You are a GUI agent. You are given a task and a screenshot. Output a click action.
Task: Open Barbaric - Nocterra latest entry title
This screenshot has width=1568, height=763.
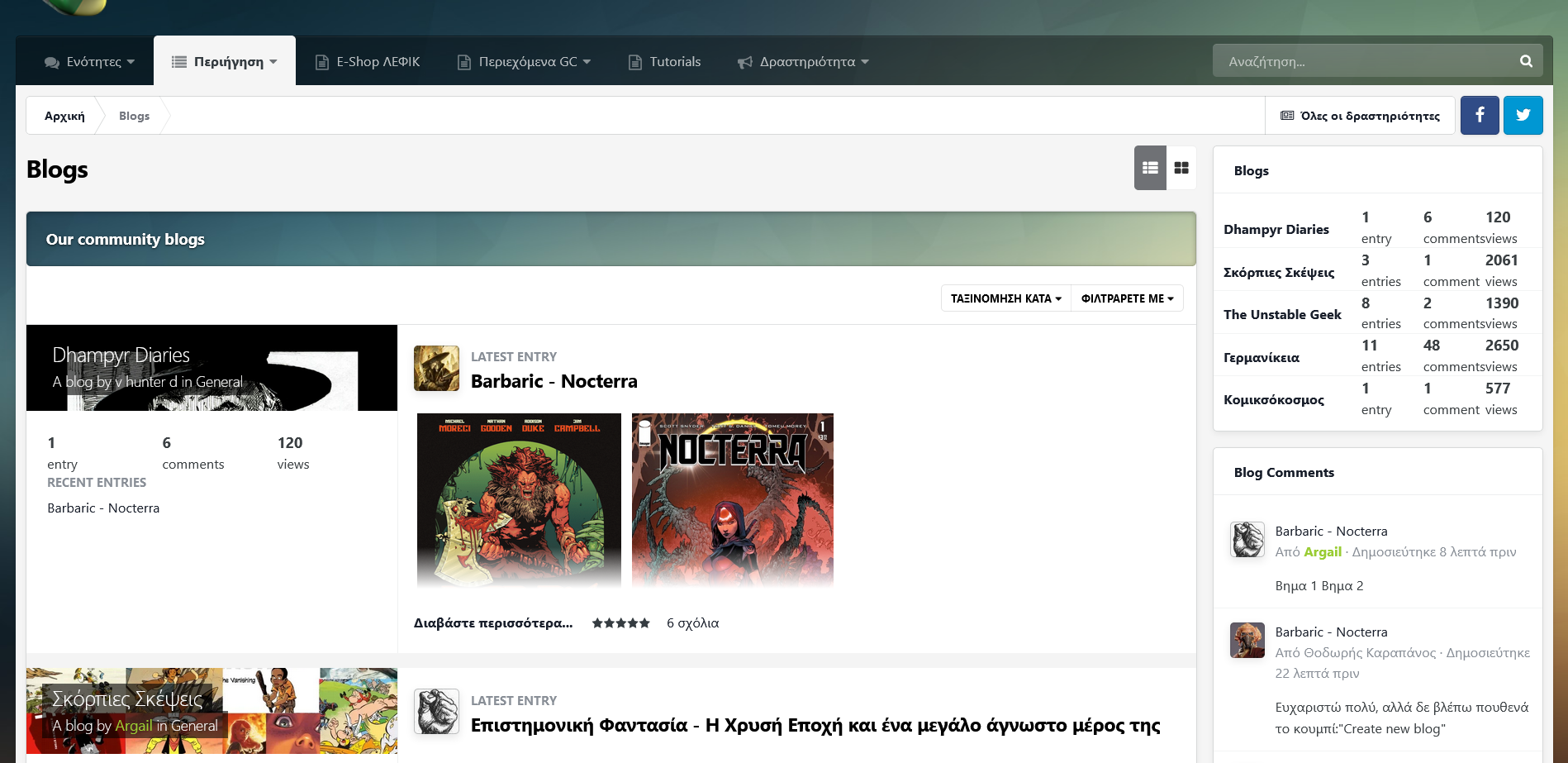click(554, 381)
